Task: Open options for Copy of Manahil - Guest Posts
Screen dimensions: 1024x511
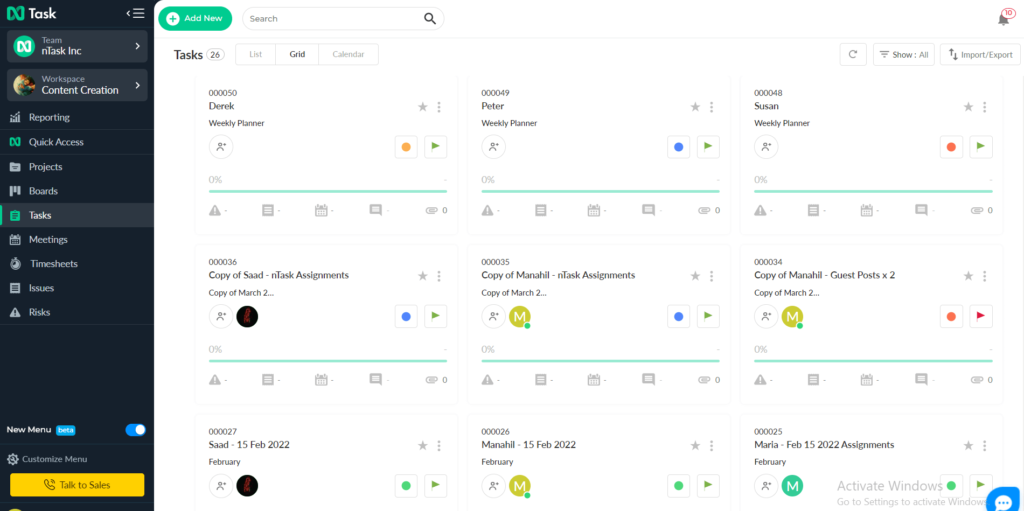Action: pos(985,276)
